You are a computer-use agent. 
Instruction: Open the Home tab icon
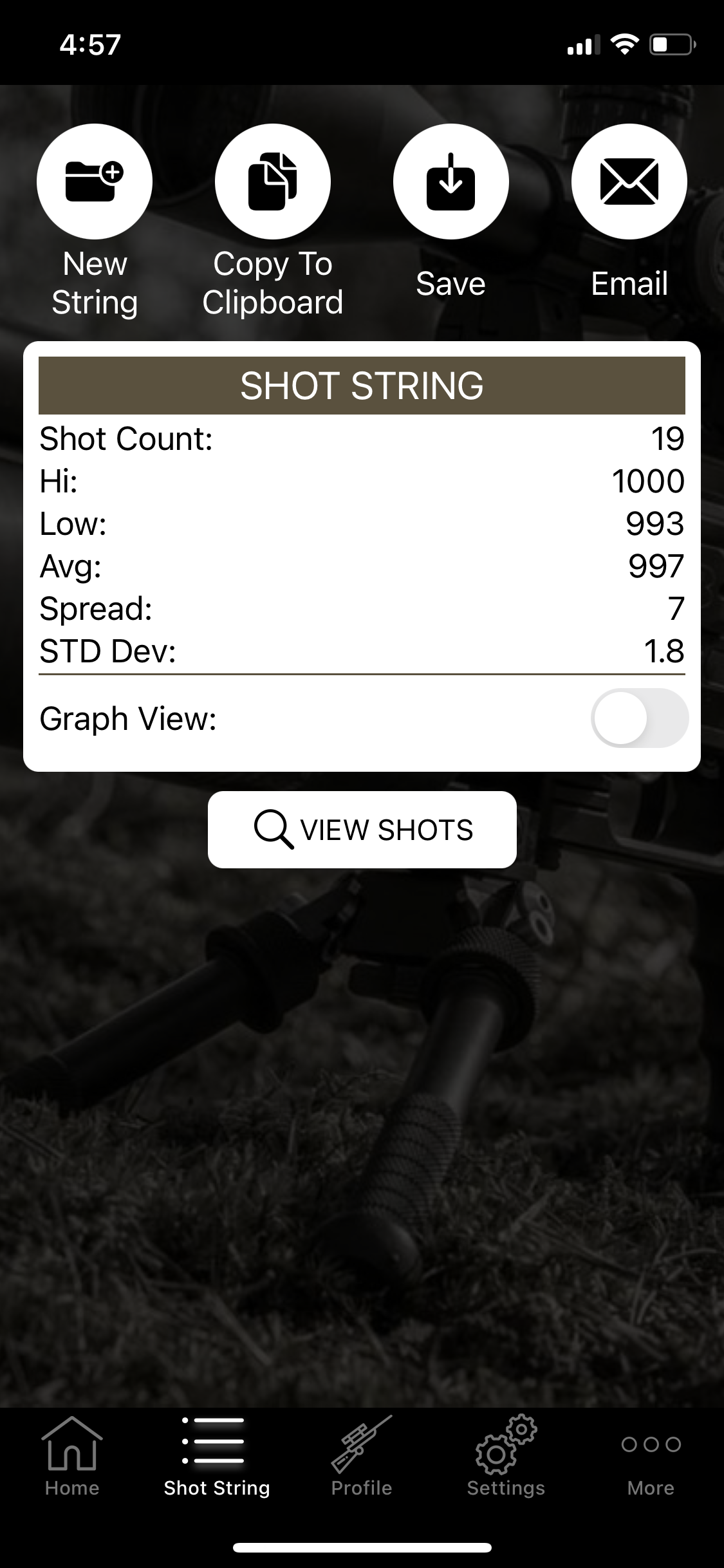(72, 1443)
